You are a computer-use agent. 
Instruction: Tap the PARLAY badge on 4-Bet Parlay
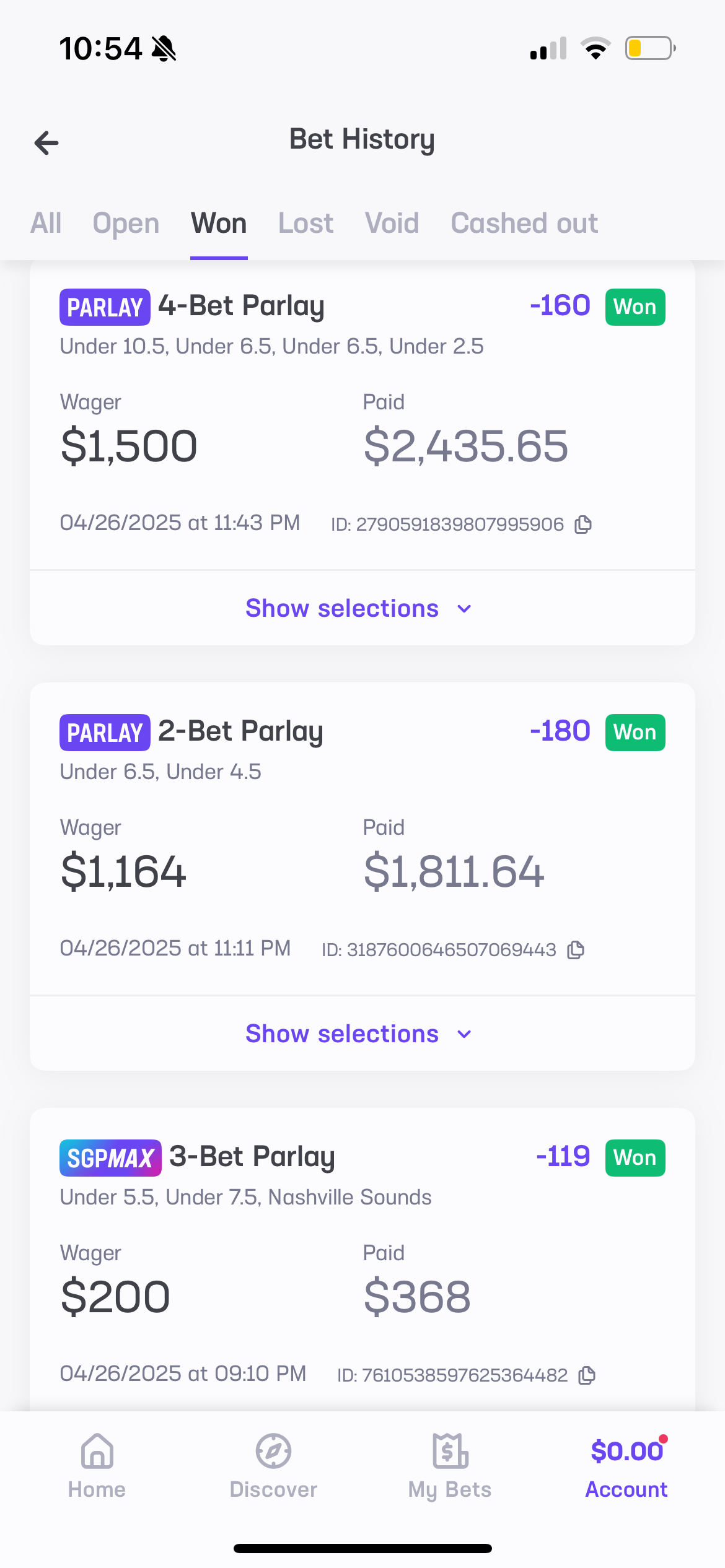[x=105, y=307]
